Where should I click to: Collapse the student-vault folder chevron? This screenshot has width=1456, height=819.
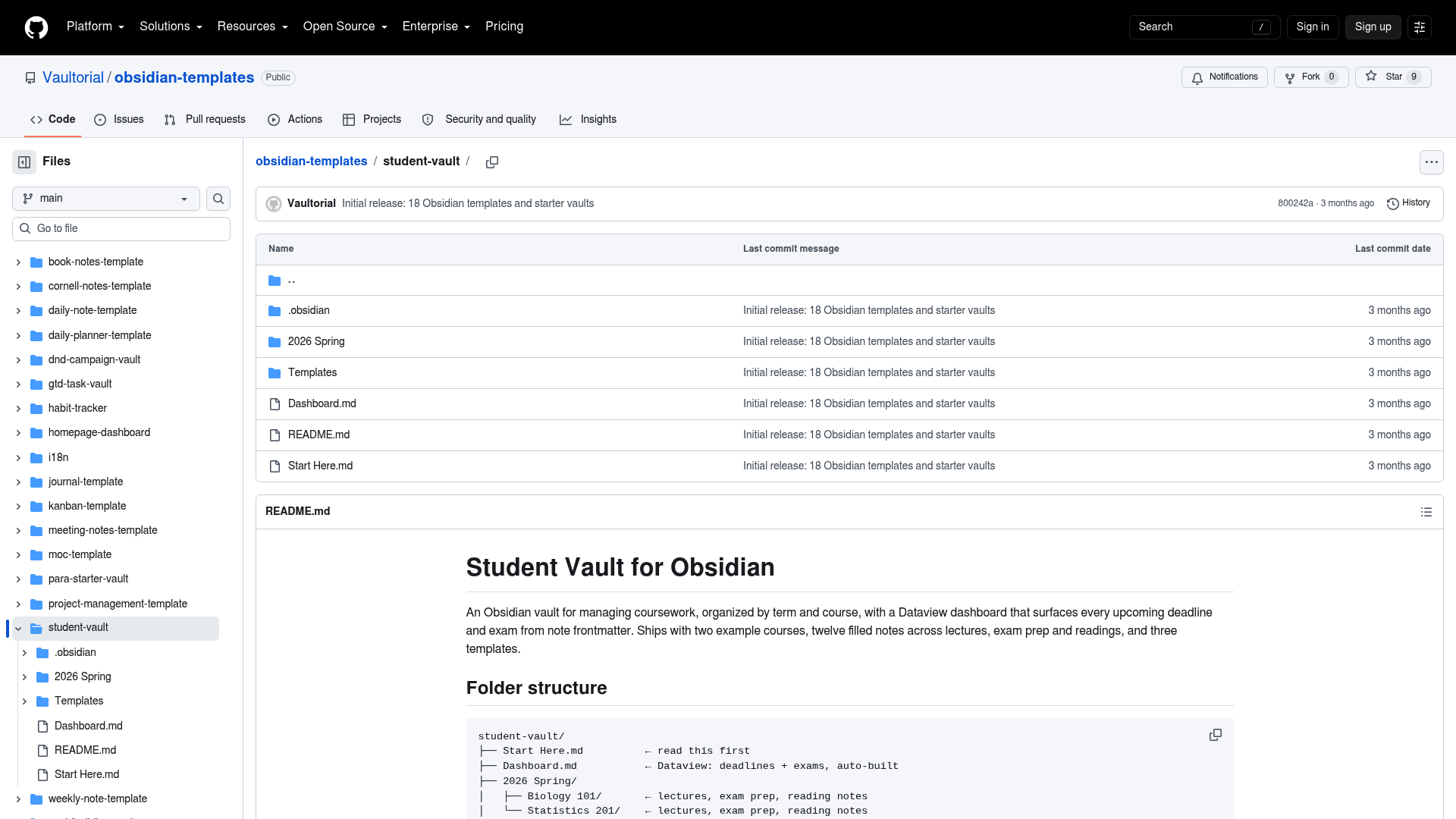pos(18,629)
